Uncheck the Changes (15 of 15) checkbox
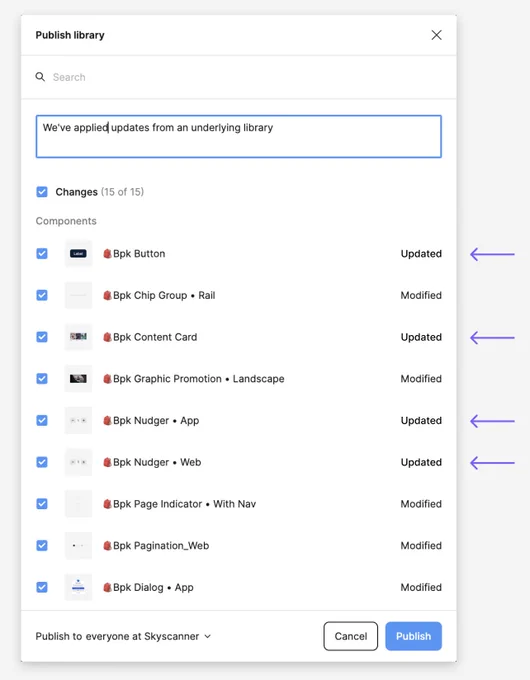This screenshot has width=530, height=680. pyautogui.click(x=42, y=192)
